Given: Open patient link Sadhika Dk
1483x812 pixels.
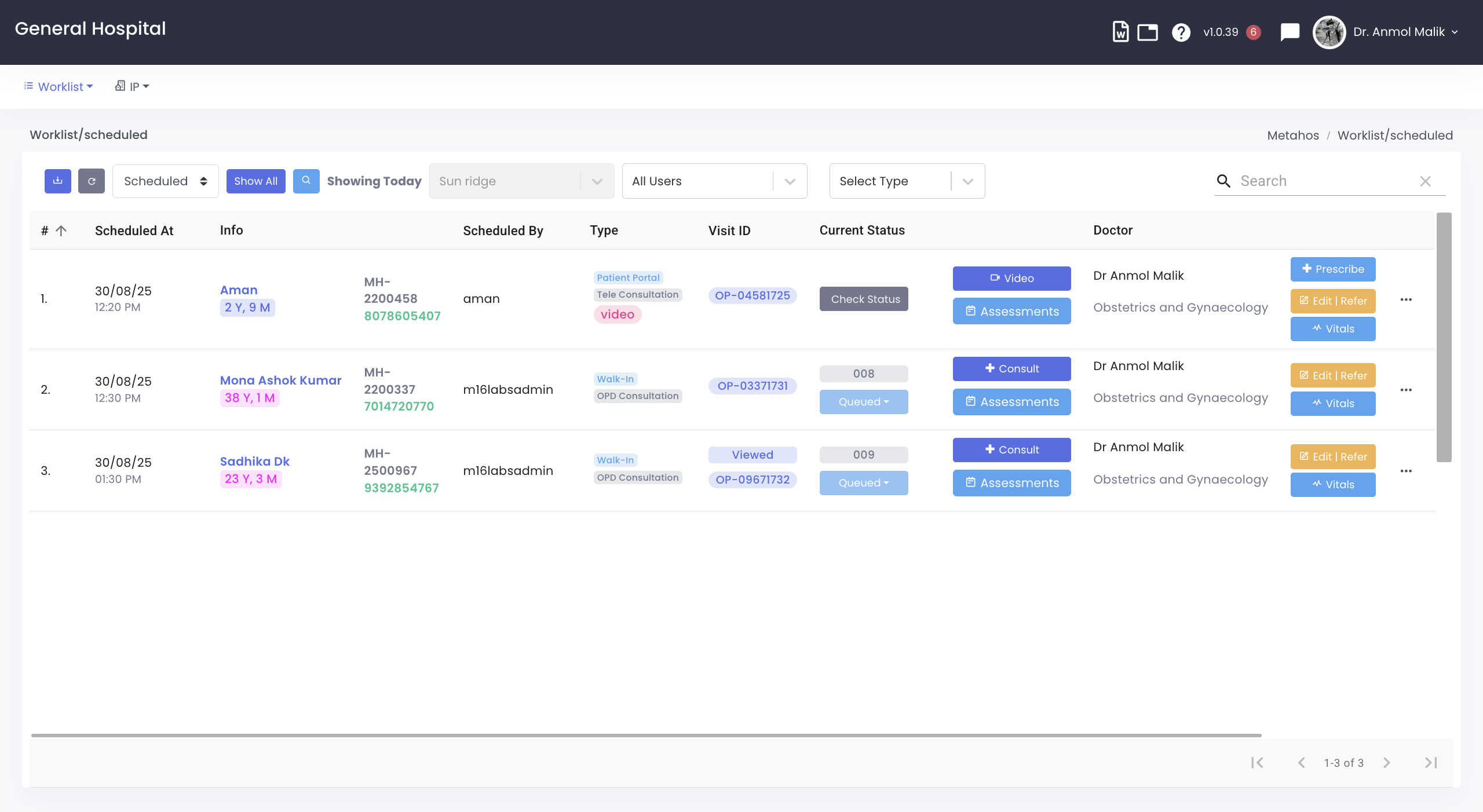Looking at the screenshot, I should [254, 462].
